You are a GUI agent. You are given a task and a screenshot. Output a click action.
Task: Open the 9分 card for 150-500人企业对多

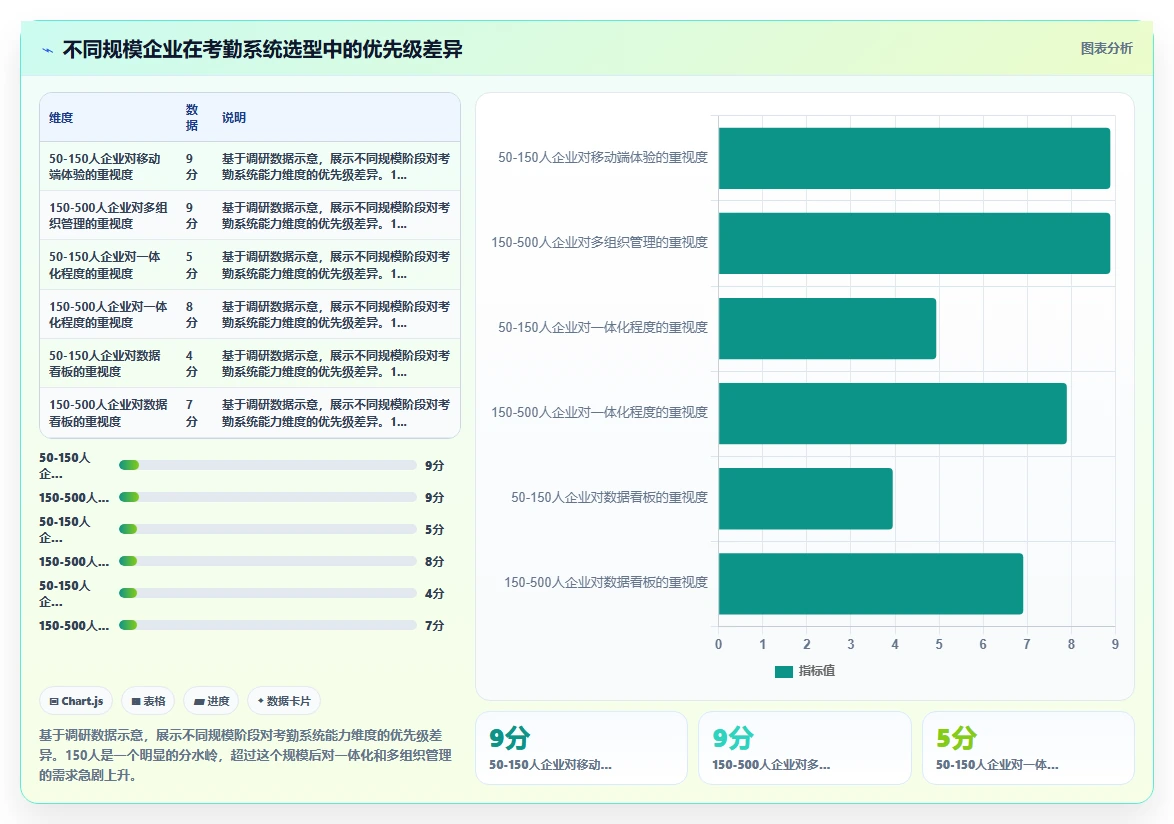tap(804, 748)
